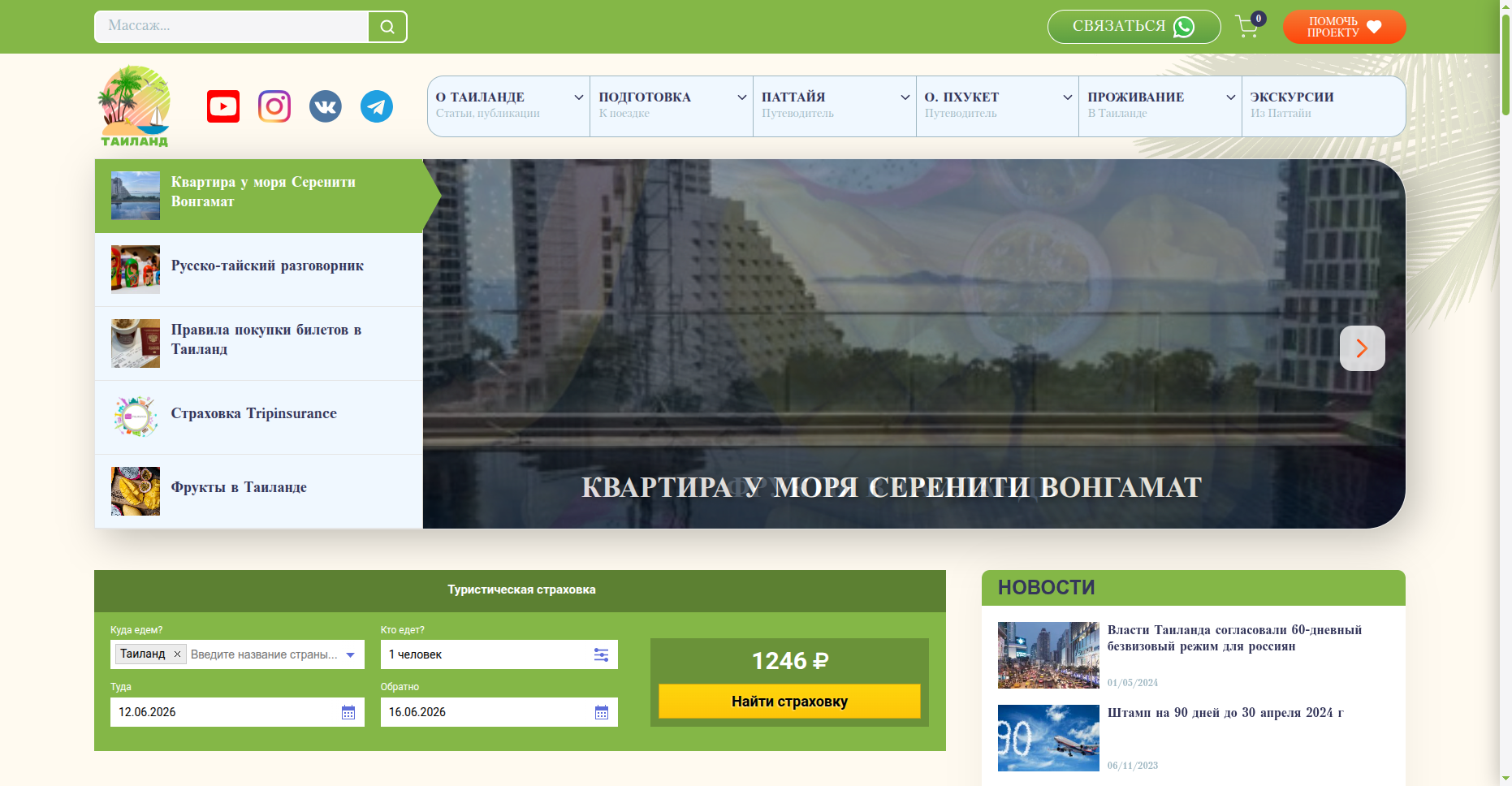This screenshot has height=786, width=1512.
Task: Advance slider with next arrow
Action: coord(1362,348)
